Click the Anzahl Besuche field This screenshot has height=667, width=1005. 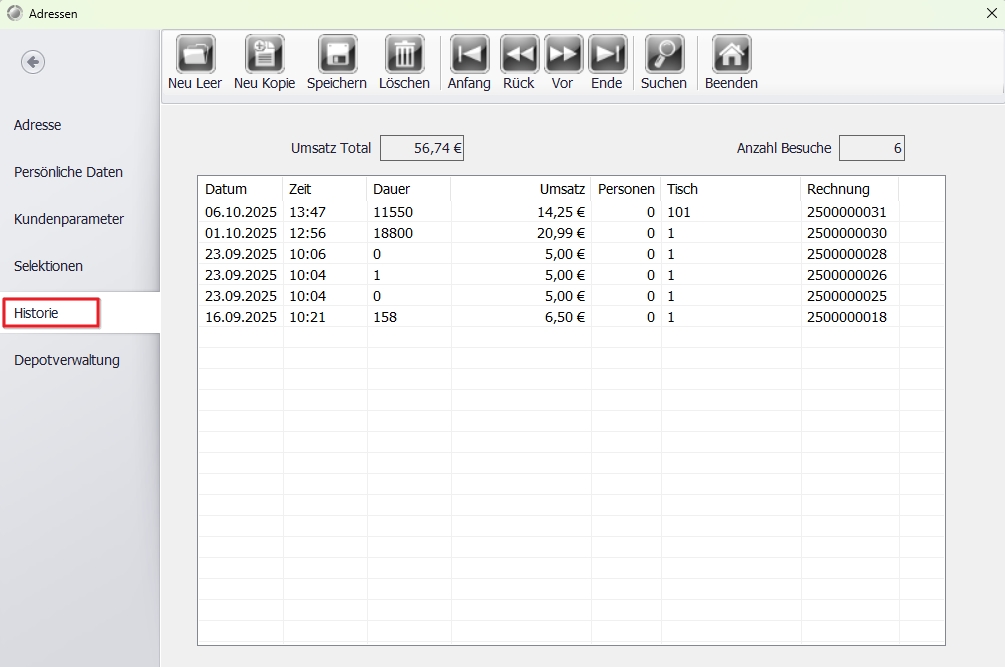(872, 148)
